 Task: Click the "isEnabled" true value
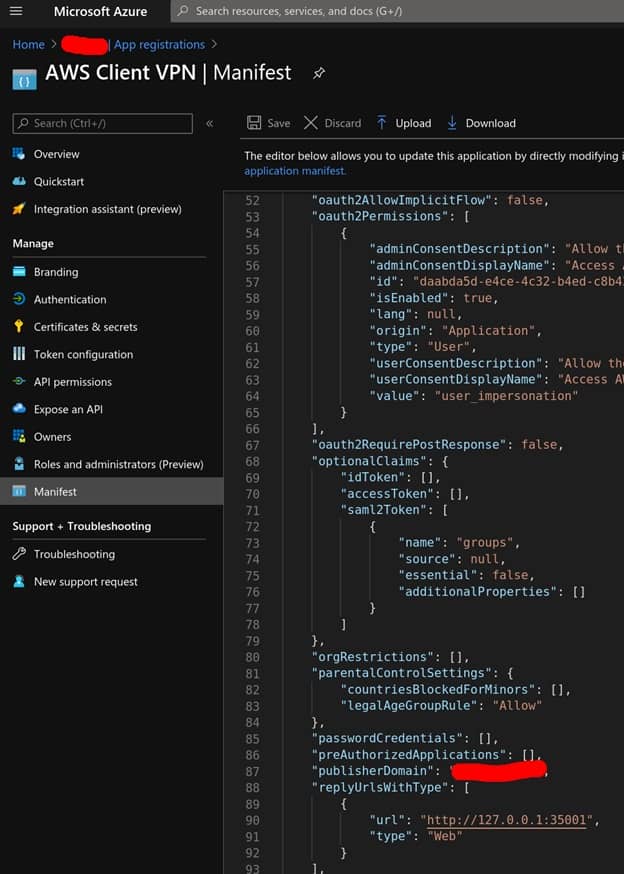[477, 298]
